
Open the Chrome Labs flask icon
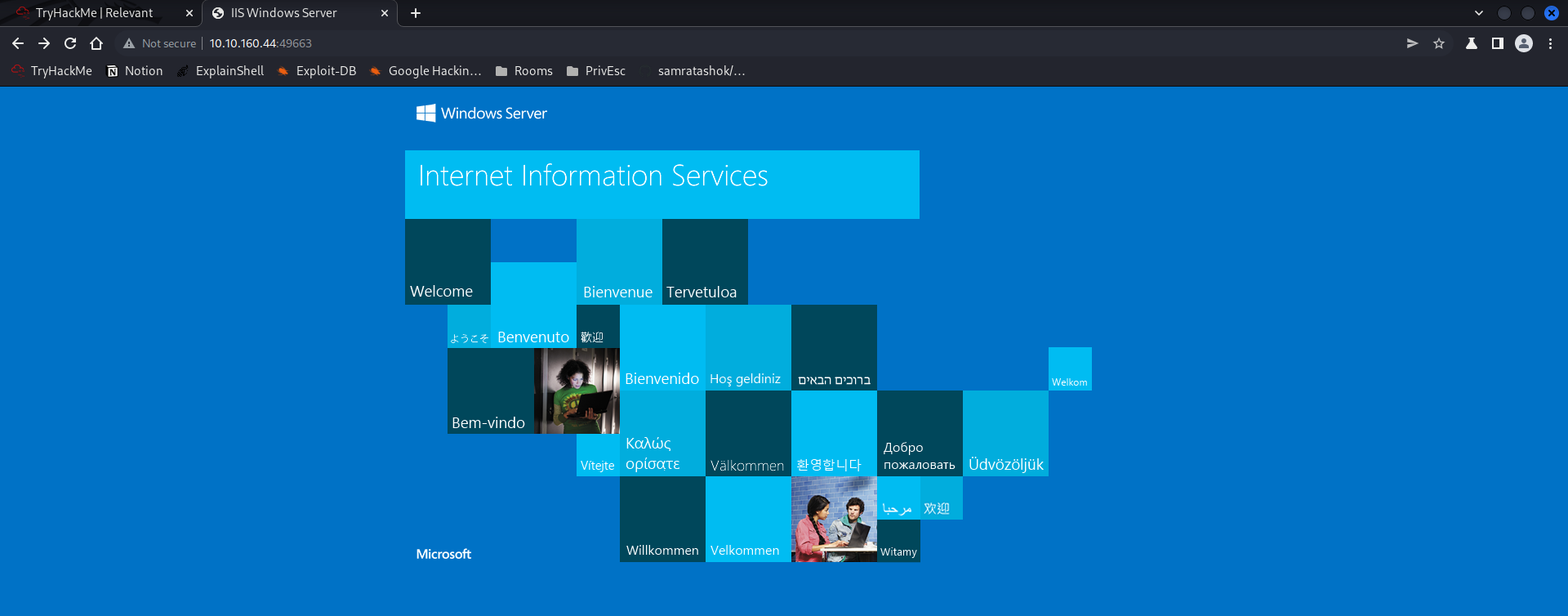[x=1472, y=43]
